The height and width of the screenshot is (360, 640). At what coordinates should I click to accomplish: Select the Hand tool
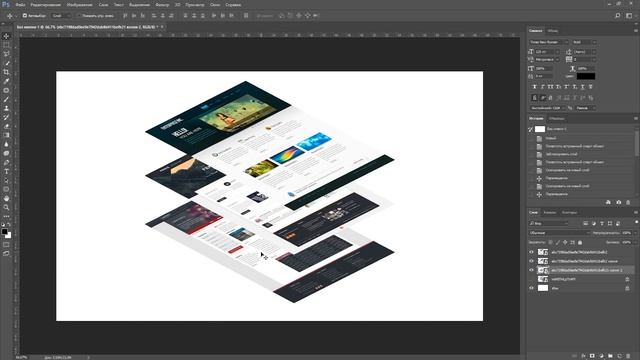pyautogui.click(x=6, y=198)
